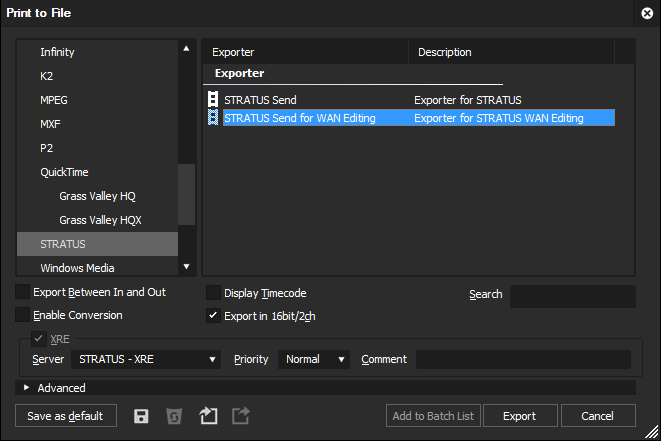Enable Export Between In and Out
662x441 pixels.
[x=23, y=293]
